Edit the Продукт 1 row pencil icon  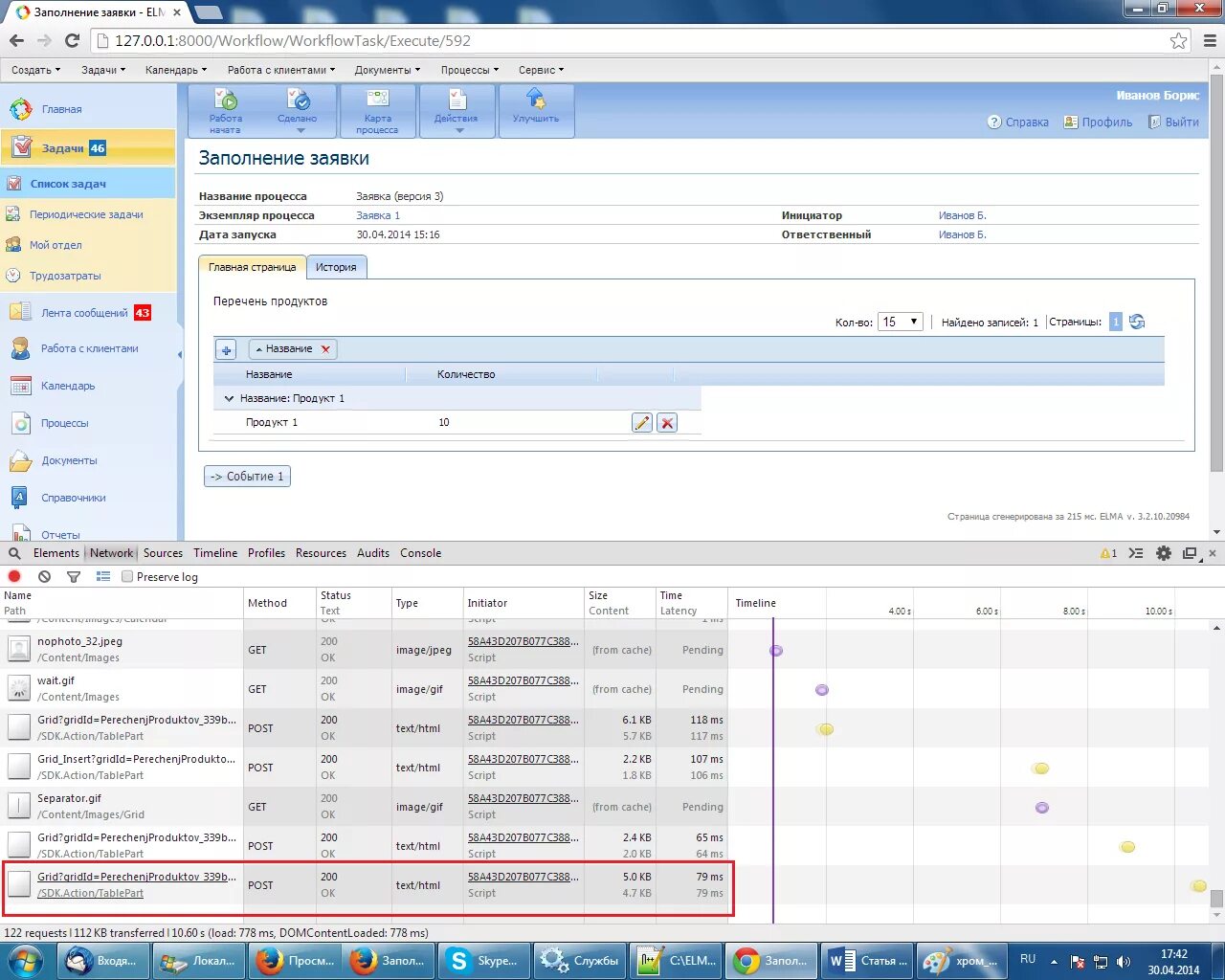coord(642,423)
